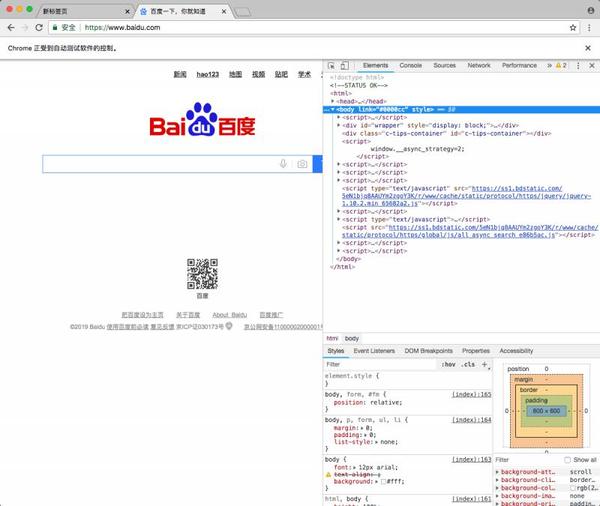Toggle the .cls class editor button

pos(468,364)
